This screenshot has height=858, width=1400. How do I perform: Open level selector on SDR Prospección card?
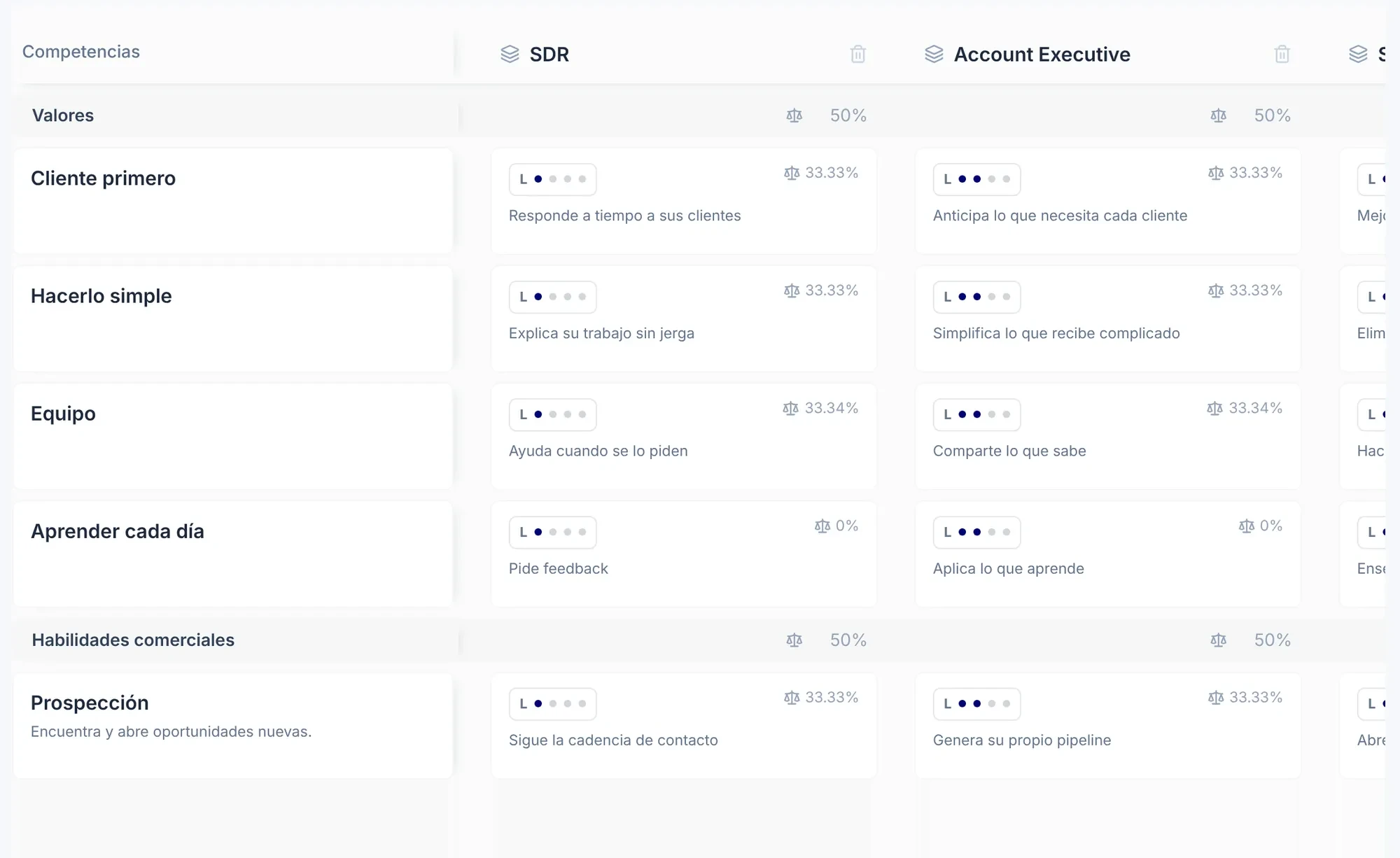pos(552,703)
